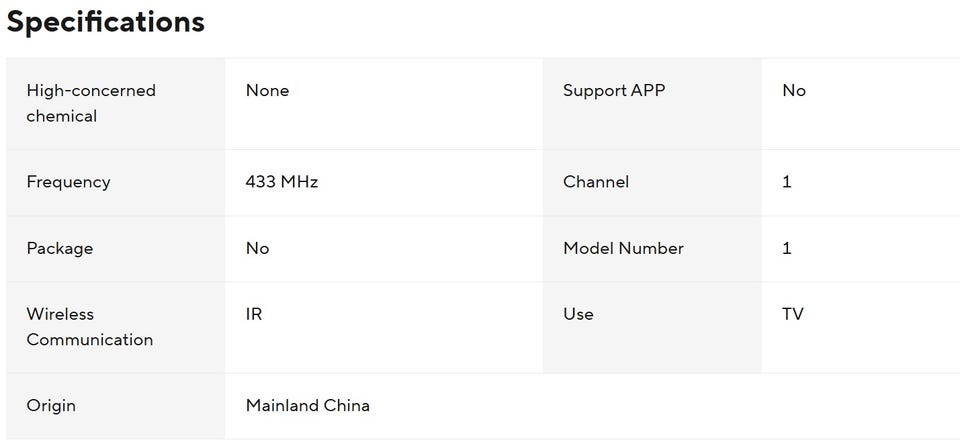
Task: Select the Channel label cell
Action: (596, 182)
